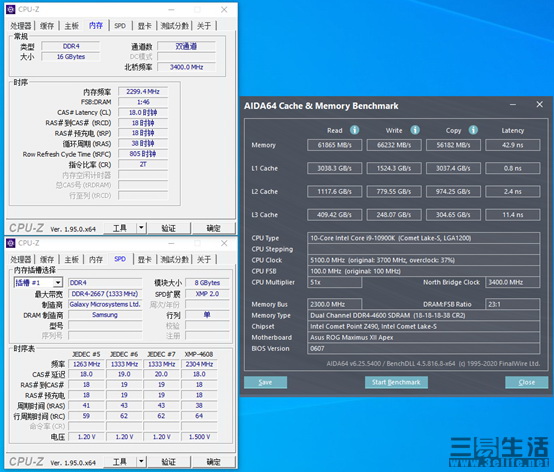Screen dimensions: 554x472
Task: Minimize the AIDA64 benchmark window
Action: (513, 105)
